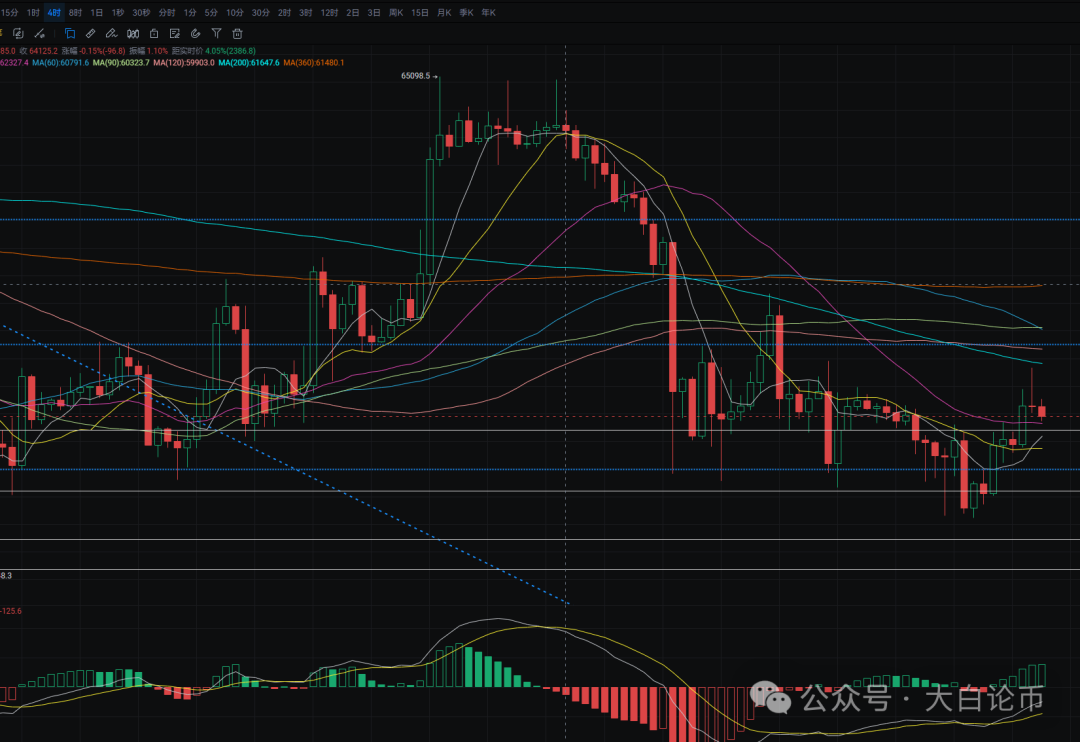Pick the 2日 timeframe

(x=353, y=12)
